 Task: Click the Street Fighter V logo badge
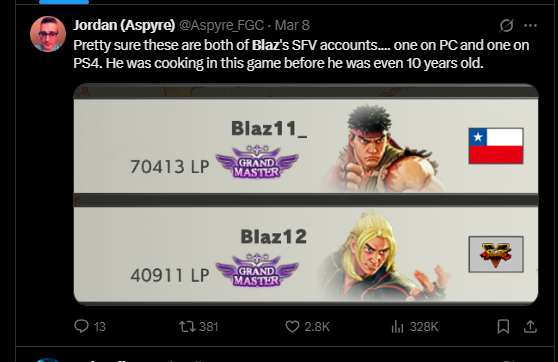pyautogui.click(x=496, y=254)
